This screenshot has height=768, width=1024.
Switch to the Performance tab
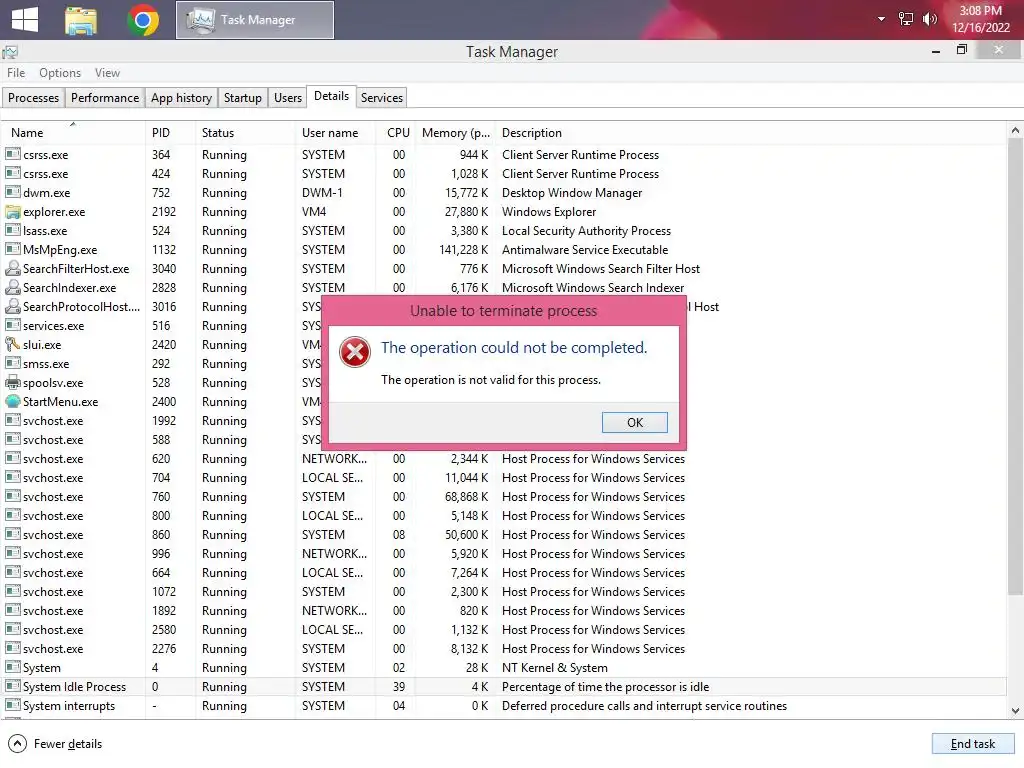point(104,97)
